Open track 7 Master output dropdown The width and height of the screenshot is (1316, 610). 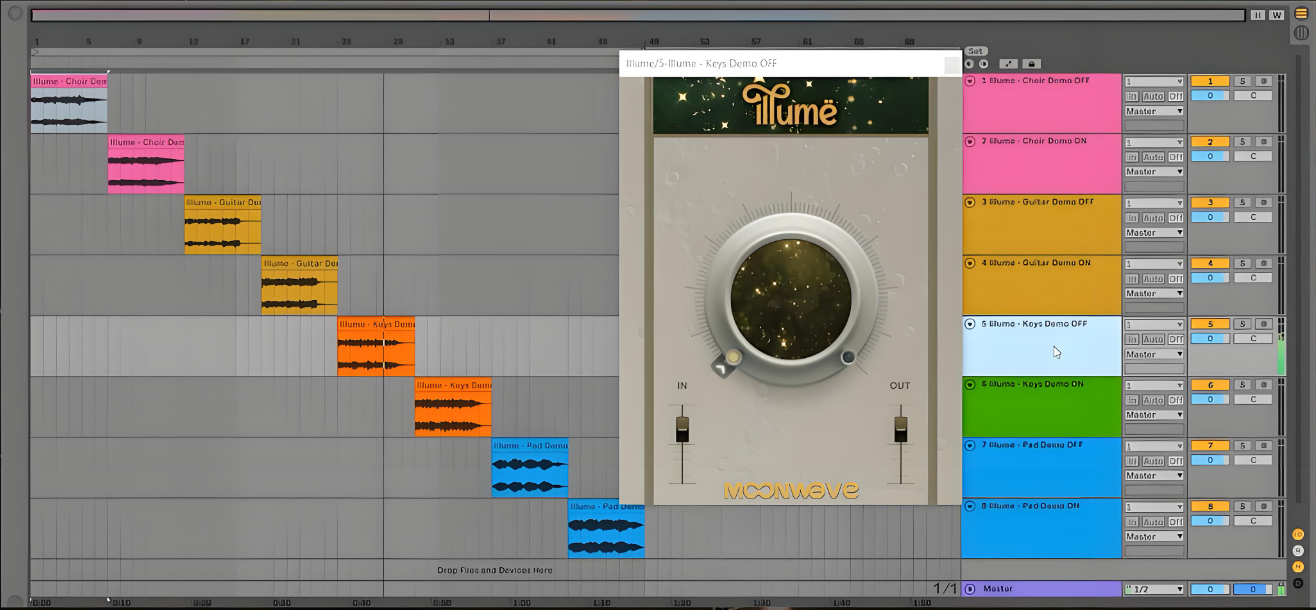[1154, 475]
